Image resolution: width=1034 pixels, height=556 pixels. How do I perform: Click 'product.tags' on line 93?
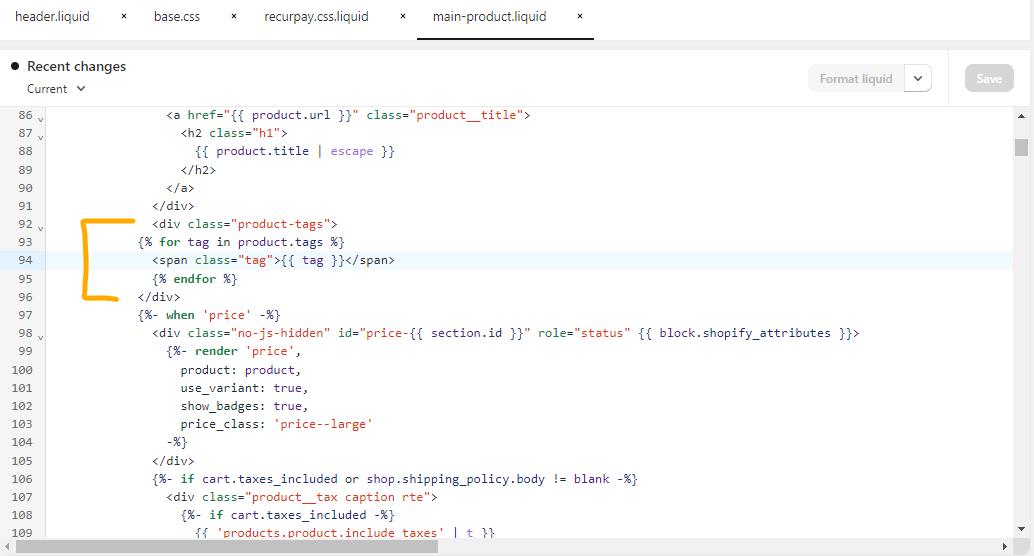point(280,242)
